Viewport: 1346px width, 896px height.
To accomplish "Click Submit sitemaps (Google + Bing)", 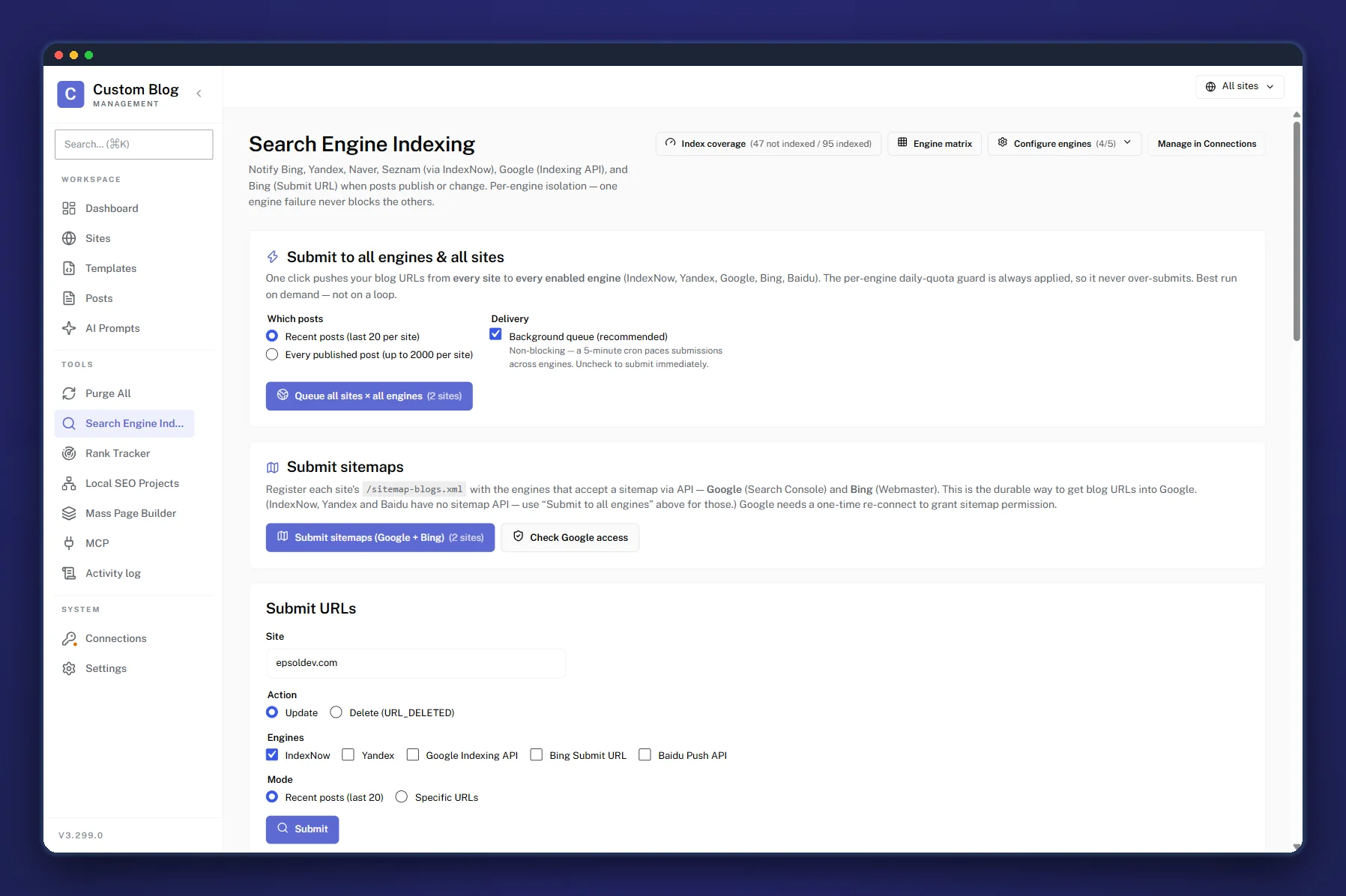I will pos(380,537).
